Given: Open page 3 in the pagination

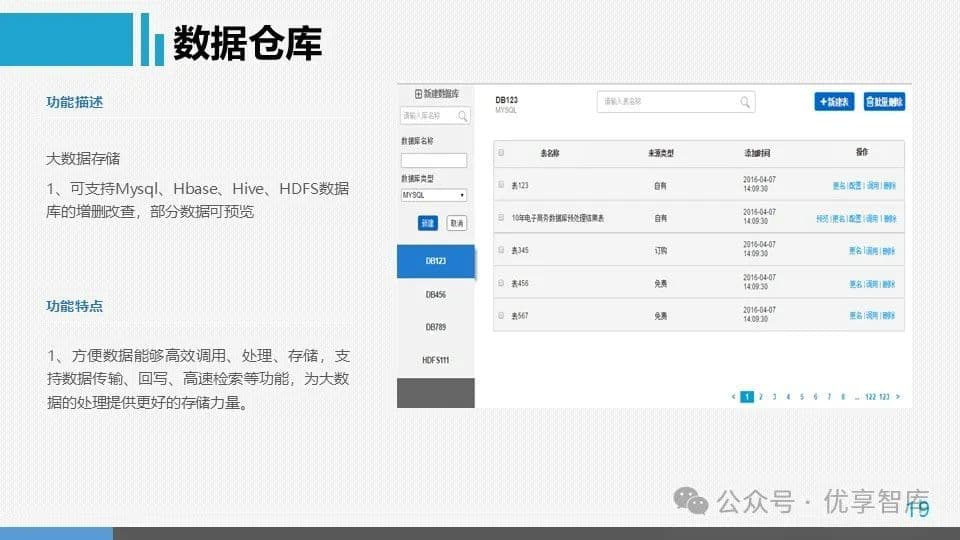Looking at the screenshot, I should pos(774,397).
